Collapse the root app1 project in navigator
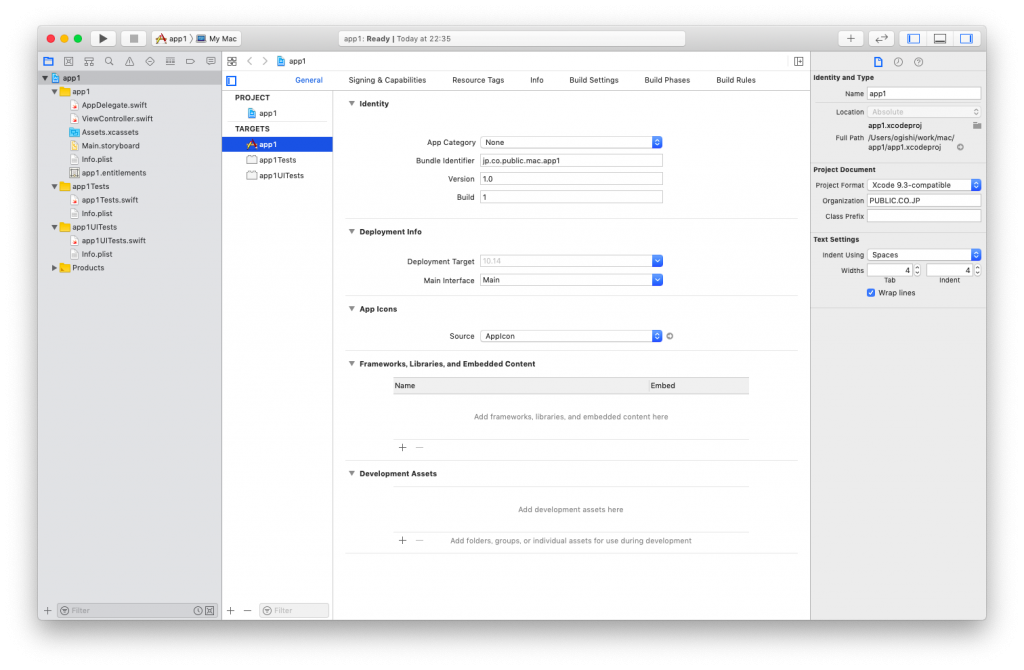The image size is (1024, 670). 45,78
